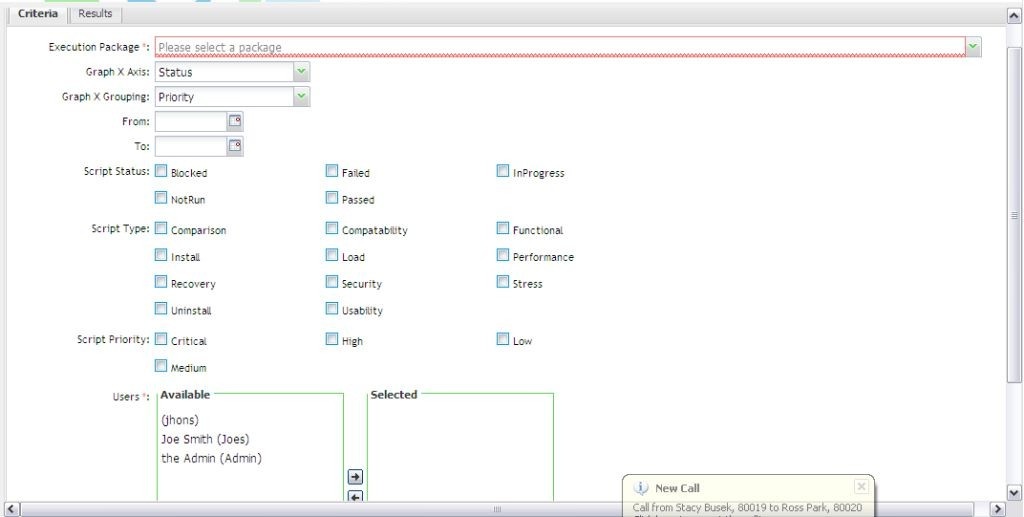Click the horizontal scrollbar left arrow
This screenshot has width=1024, height=517.
click(11, 509)
